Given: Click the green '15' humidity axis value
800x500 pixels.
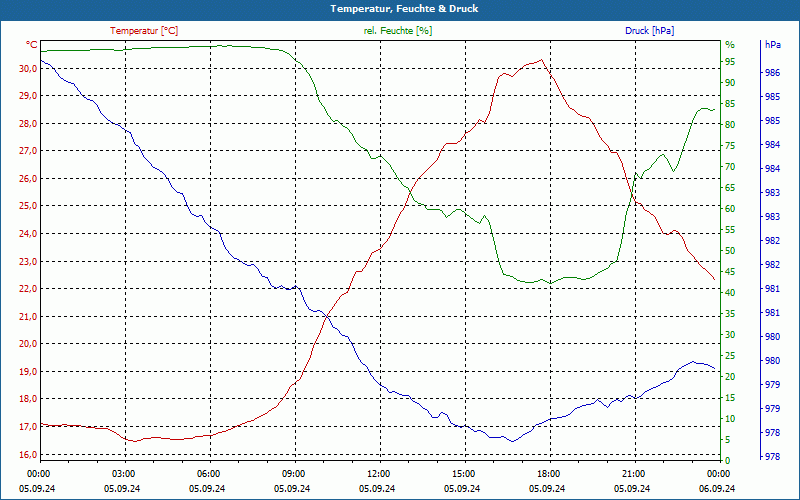Looking at the screenshot, I should (730, 398).
